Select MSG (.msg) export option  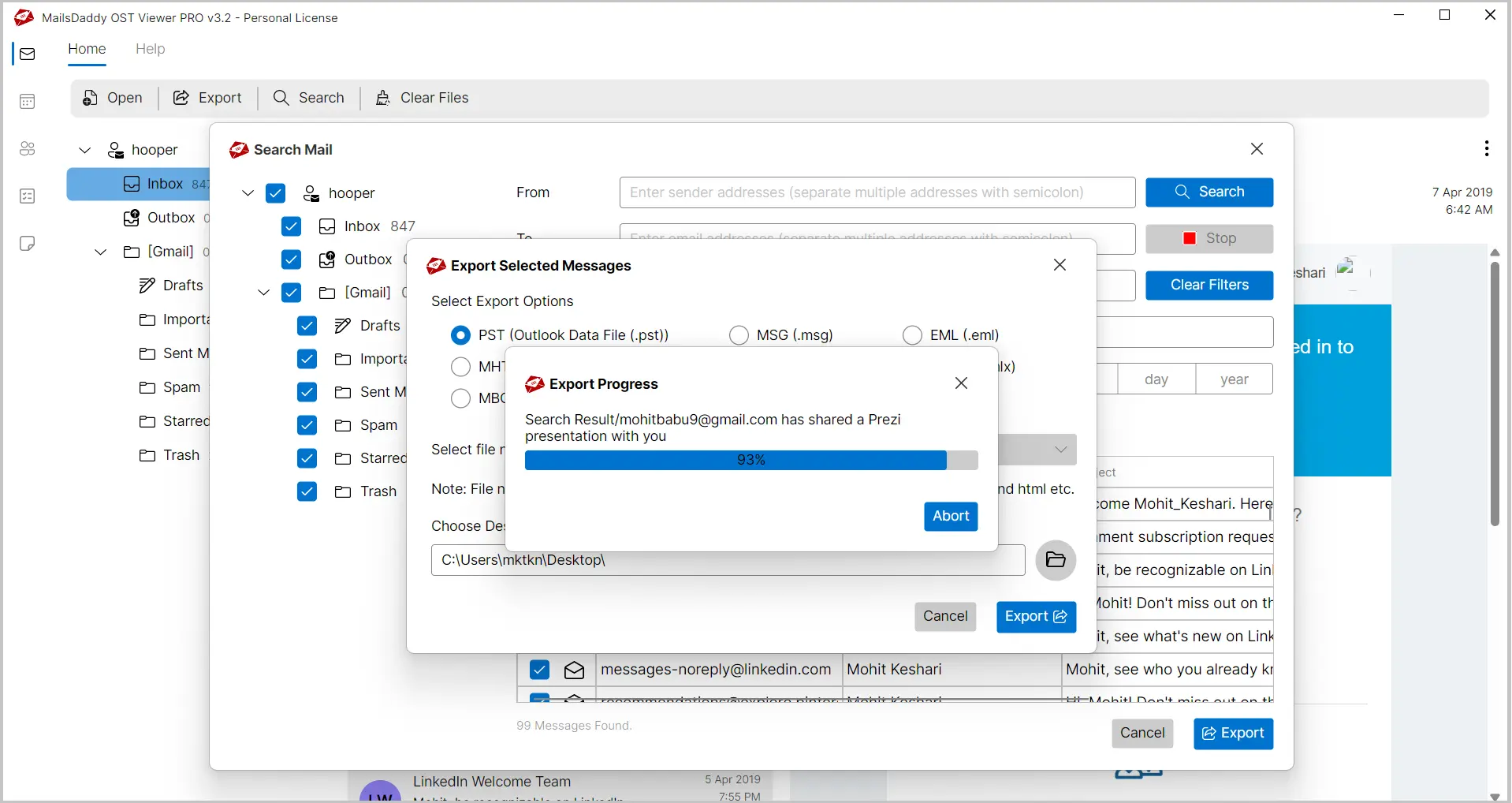pyautogui.click(x=739, y=335)
